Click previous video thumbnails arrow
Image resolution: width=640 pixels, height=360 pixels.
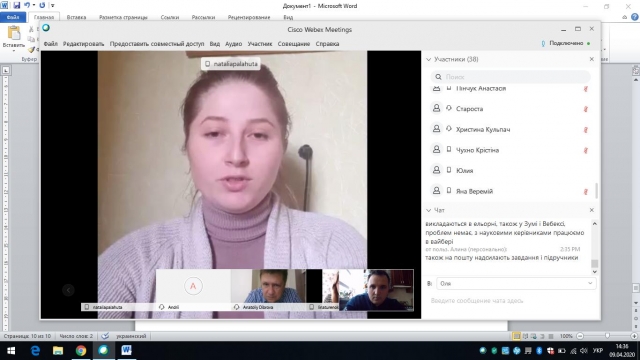(x=68, y=290)
